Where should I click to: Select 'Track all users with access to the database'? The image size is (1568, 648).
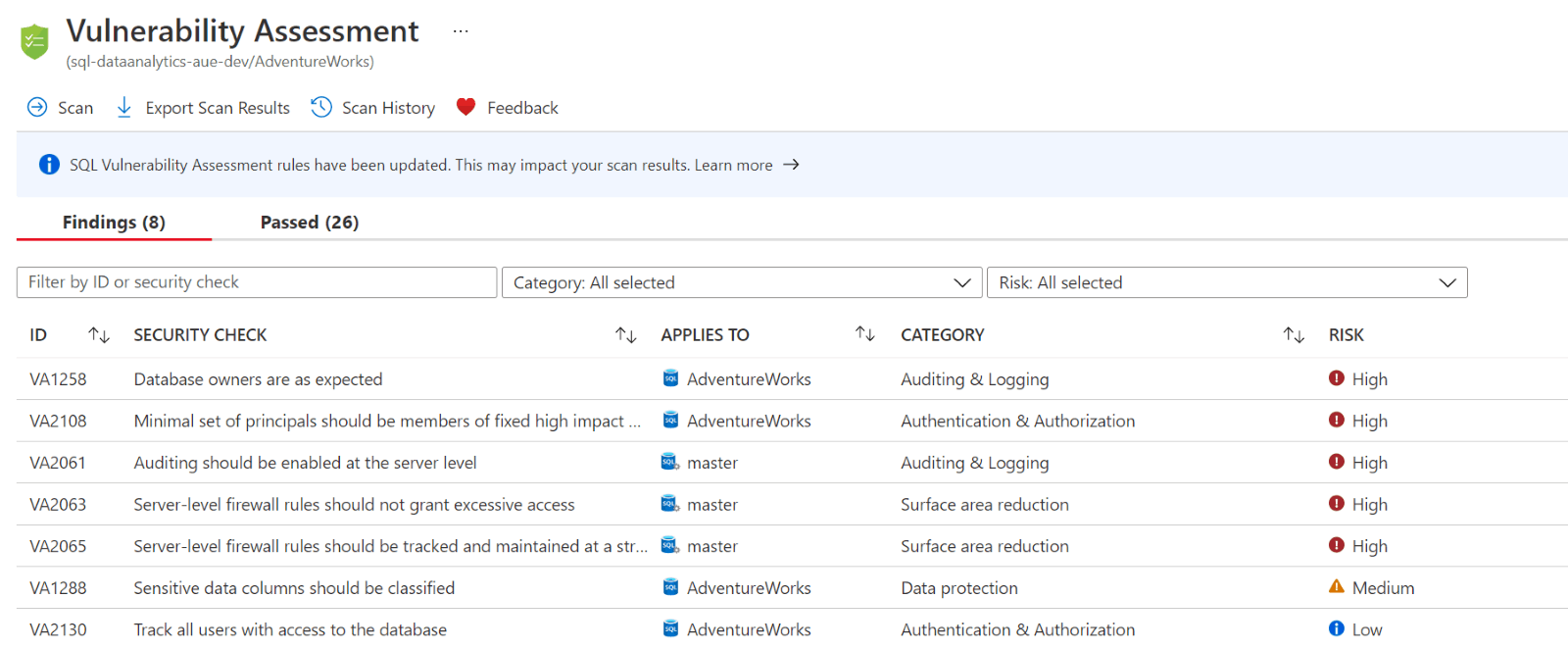point(290,629)
